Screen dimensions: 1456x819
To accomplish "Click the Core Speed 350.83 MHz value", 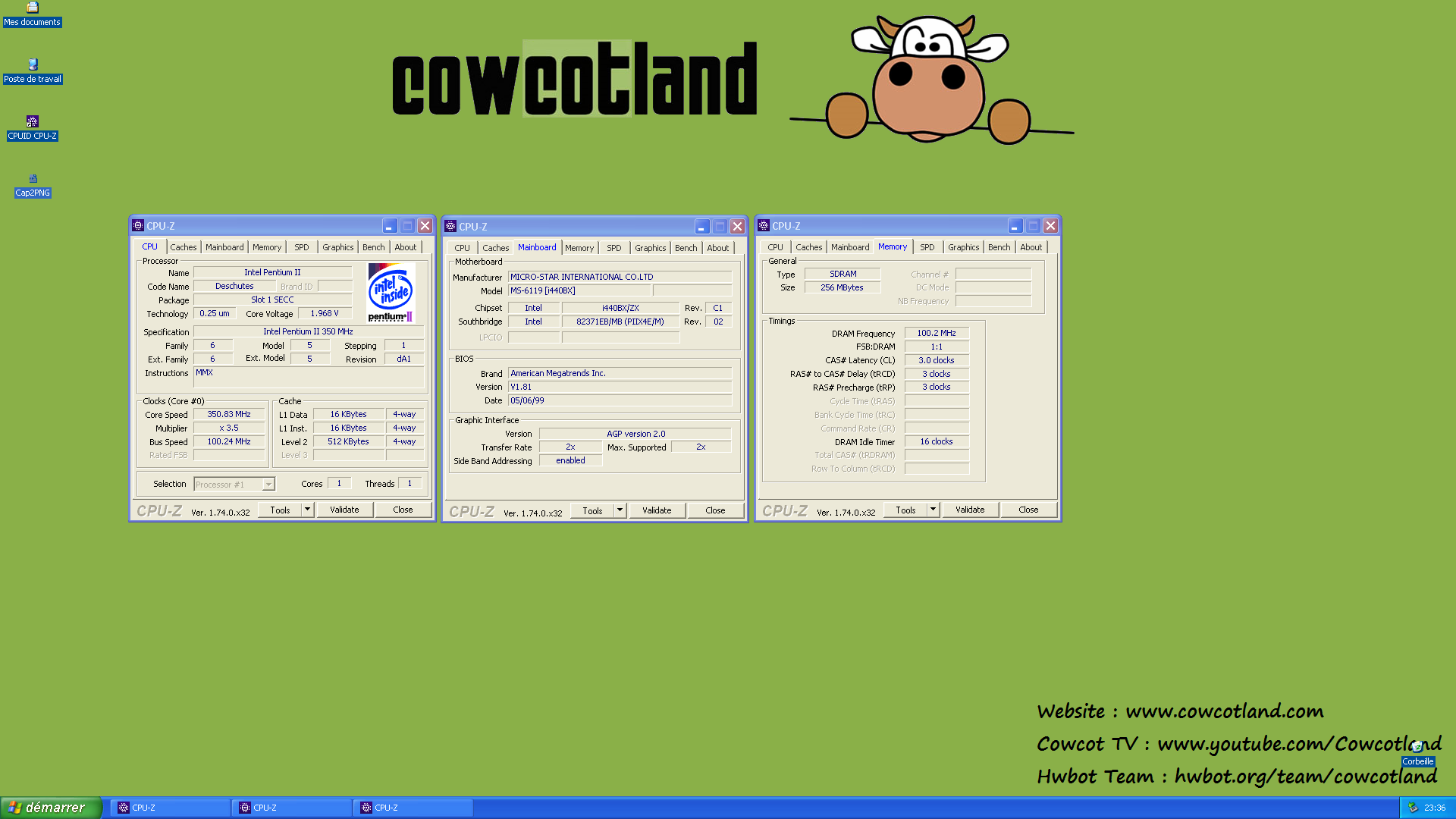I will click(229, 414).
